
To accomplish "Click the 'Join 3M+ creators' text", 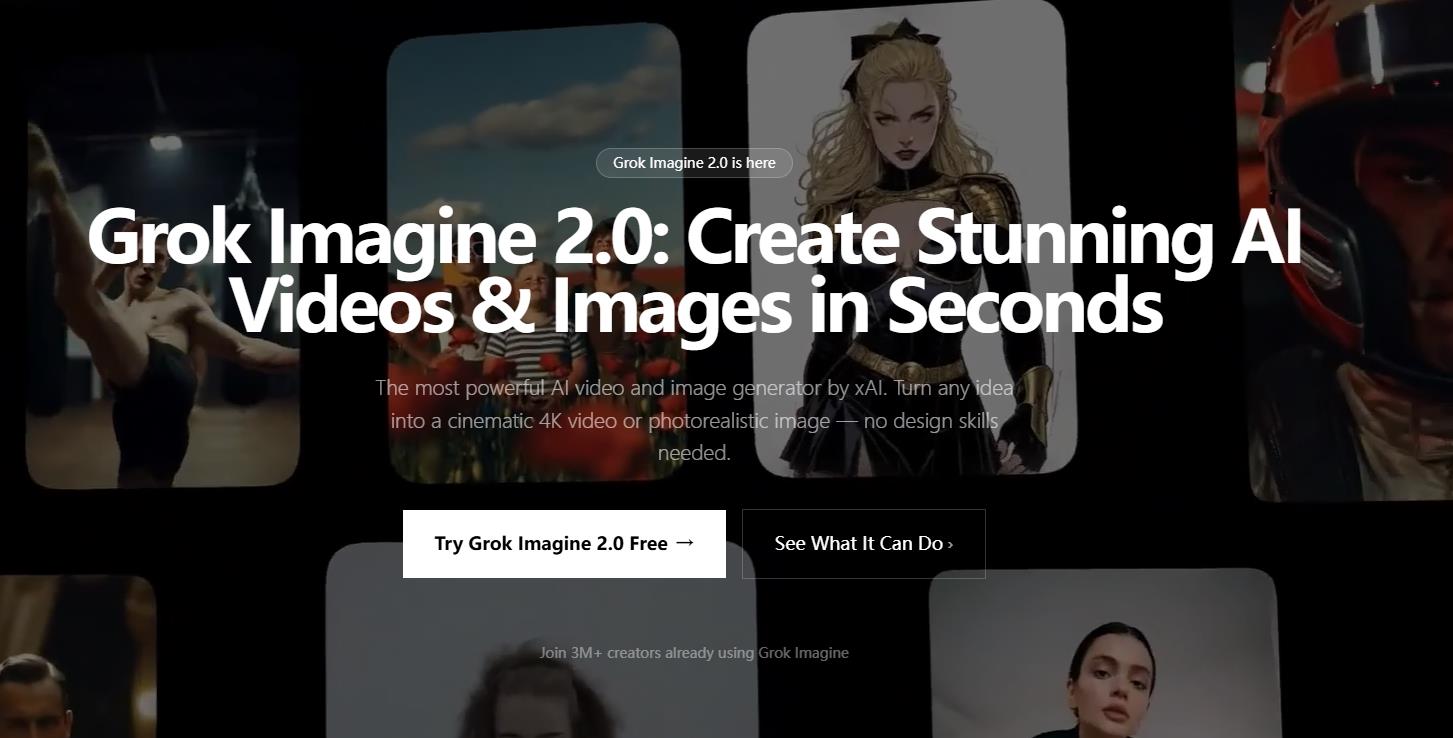I will [x=694, y=653].
